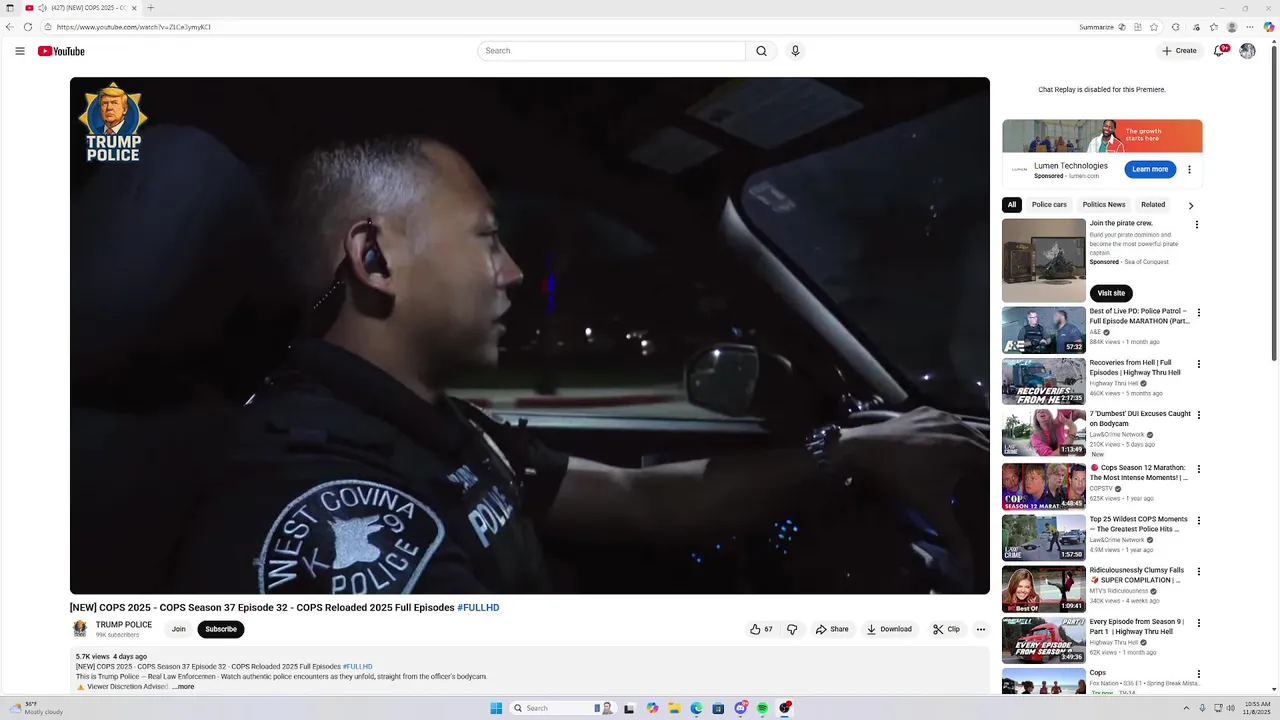Screen dimensions: 1280x720
Task: Open options for Ridiculousnessly Clumsy Falls video
Action: click(1198, 572)
